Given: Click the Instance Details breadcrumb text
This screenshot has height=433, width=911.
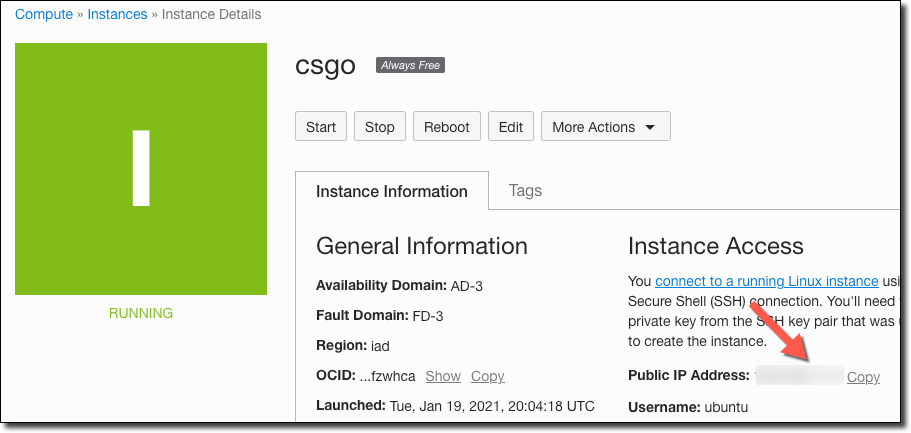Looking at the screenshot, I should (211, 15).
